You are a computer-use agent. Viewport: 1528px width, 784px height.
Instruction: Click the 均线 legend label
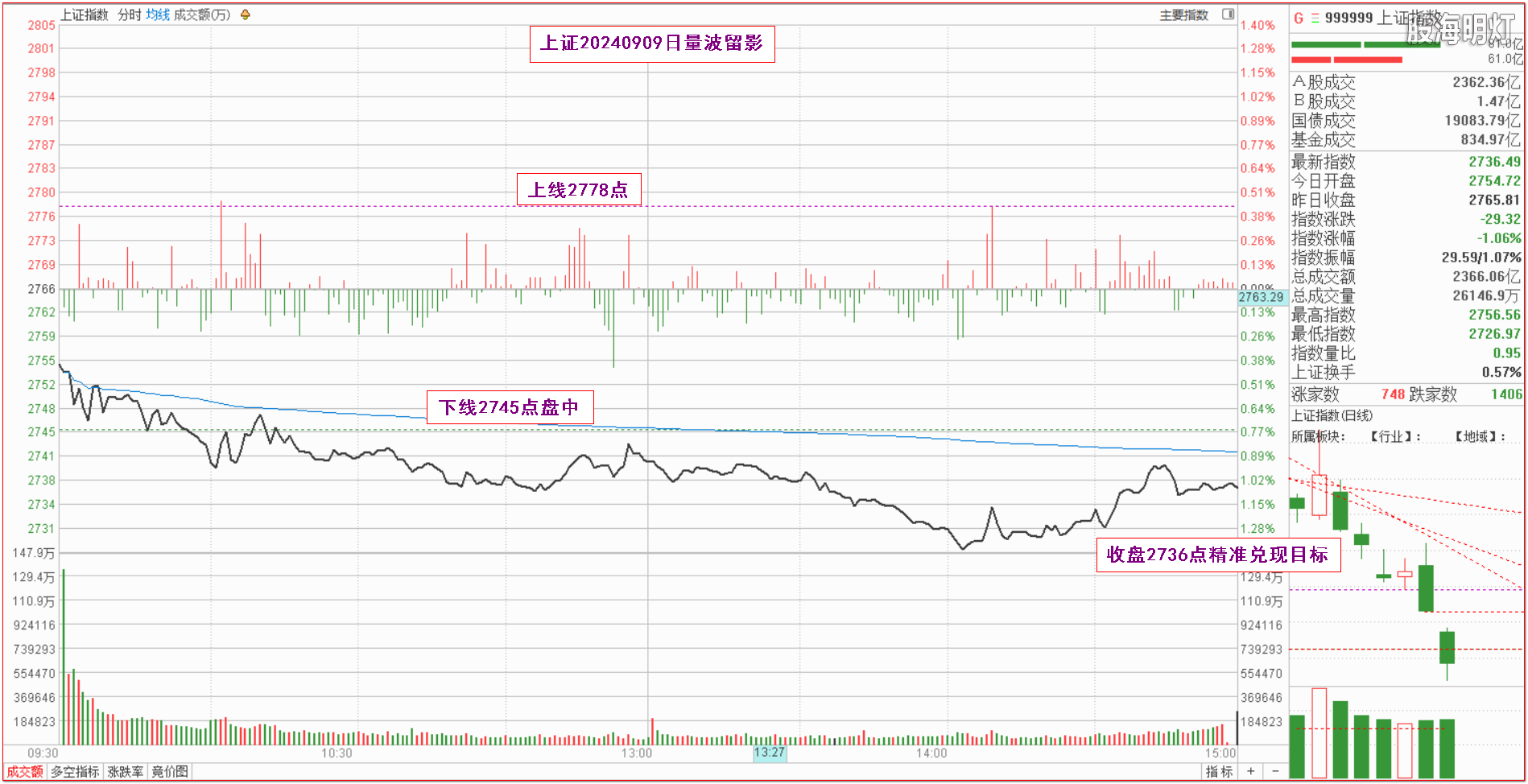(x=158, y=14)
